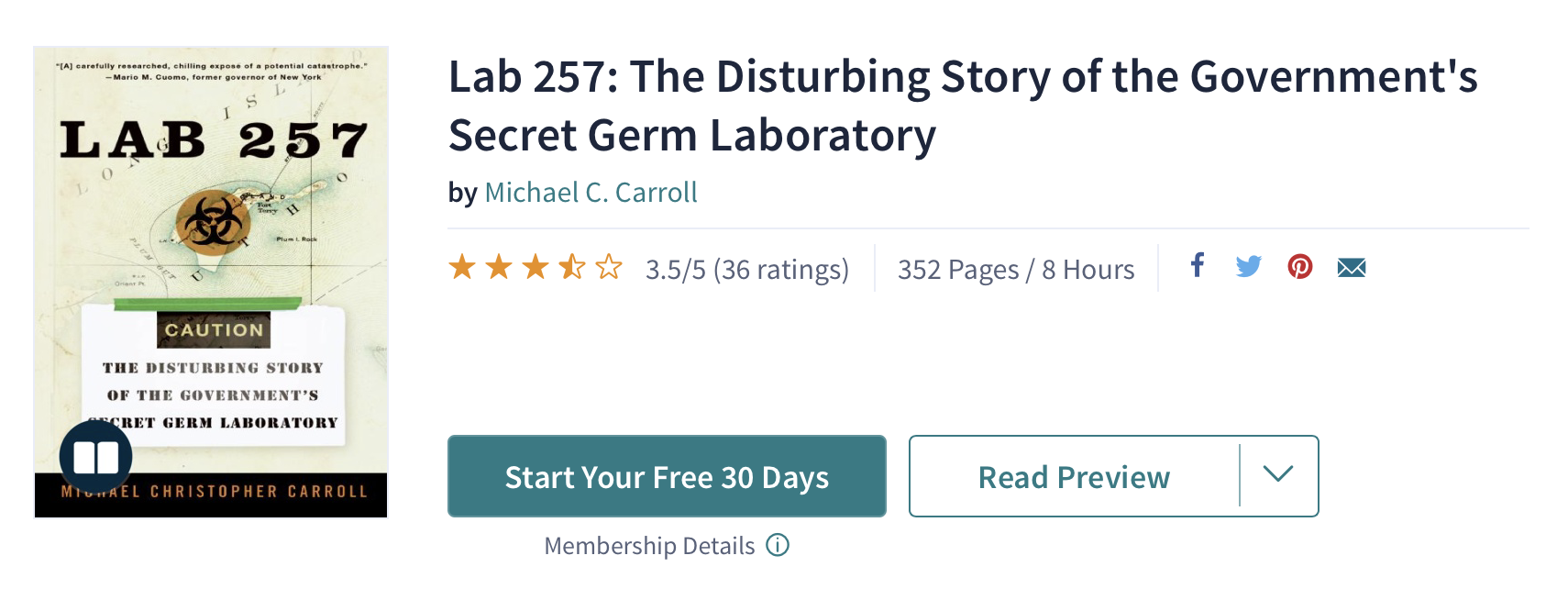
Task: Pin book to Pinterest
Action: tap(1299, 267)
